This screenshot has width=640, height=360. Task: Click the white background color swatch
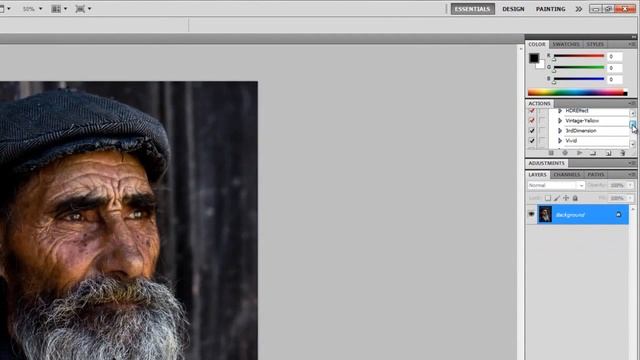coord(541,65)
